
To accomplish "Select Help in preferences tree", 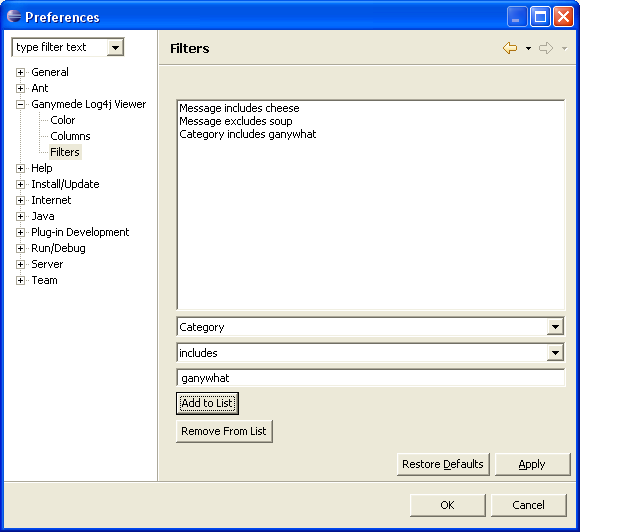I will point(42,168).
